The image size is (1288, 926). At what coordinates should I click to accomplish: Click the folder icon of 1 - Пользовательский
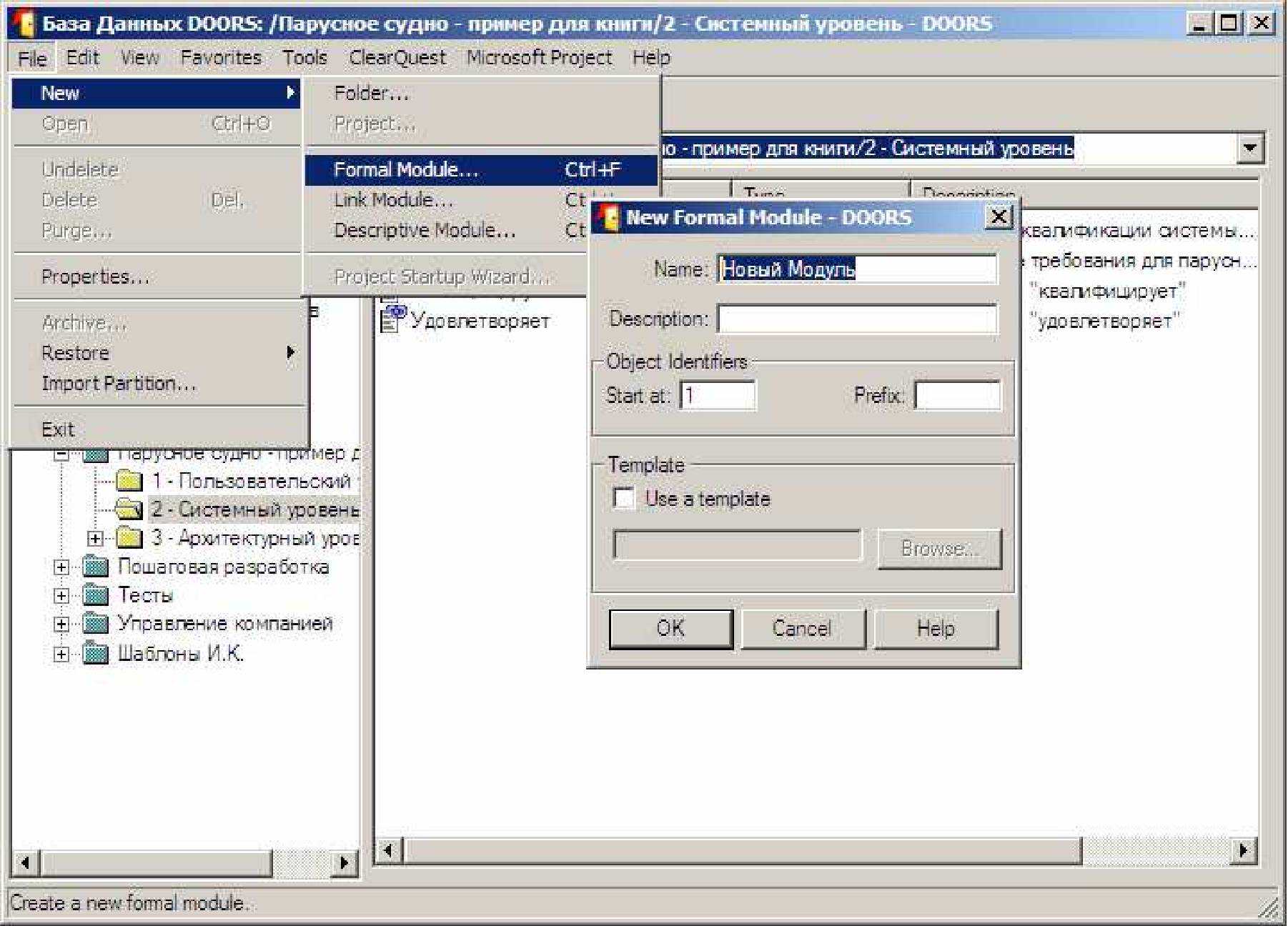click(129, 481)
